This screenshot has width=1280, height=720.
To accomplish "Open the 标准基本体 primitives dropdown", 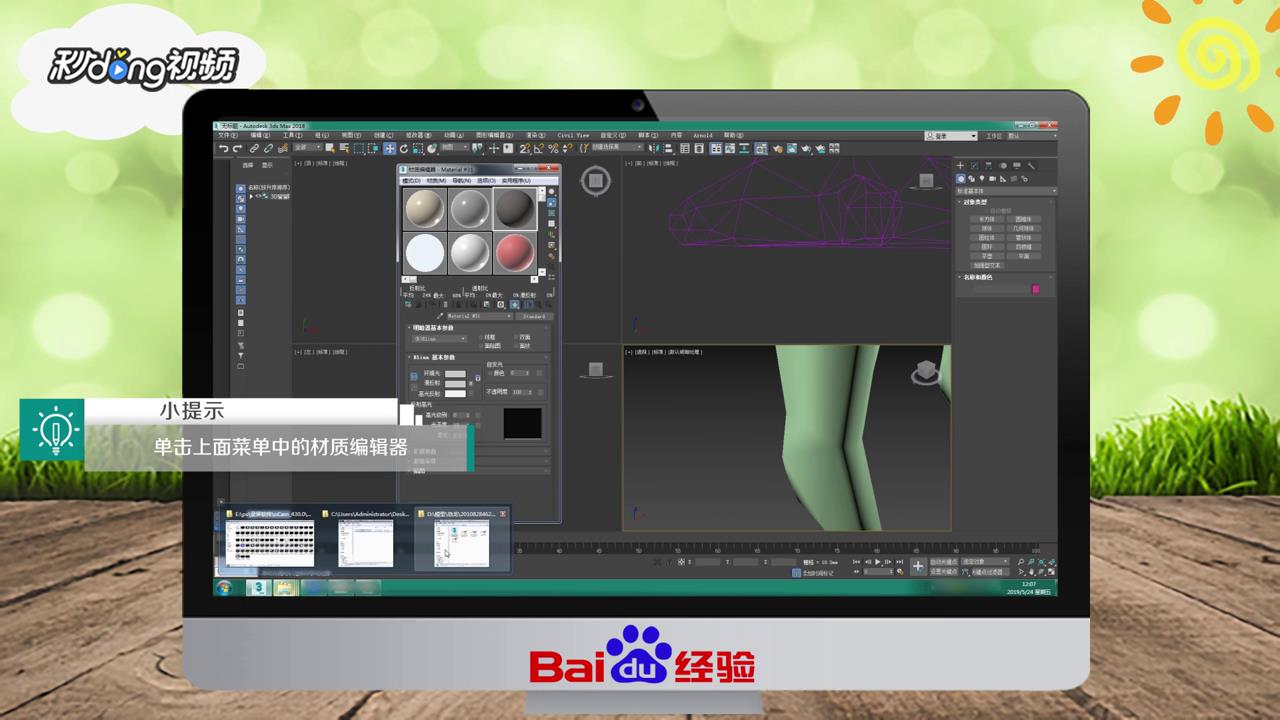I will click(1006, 191).
